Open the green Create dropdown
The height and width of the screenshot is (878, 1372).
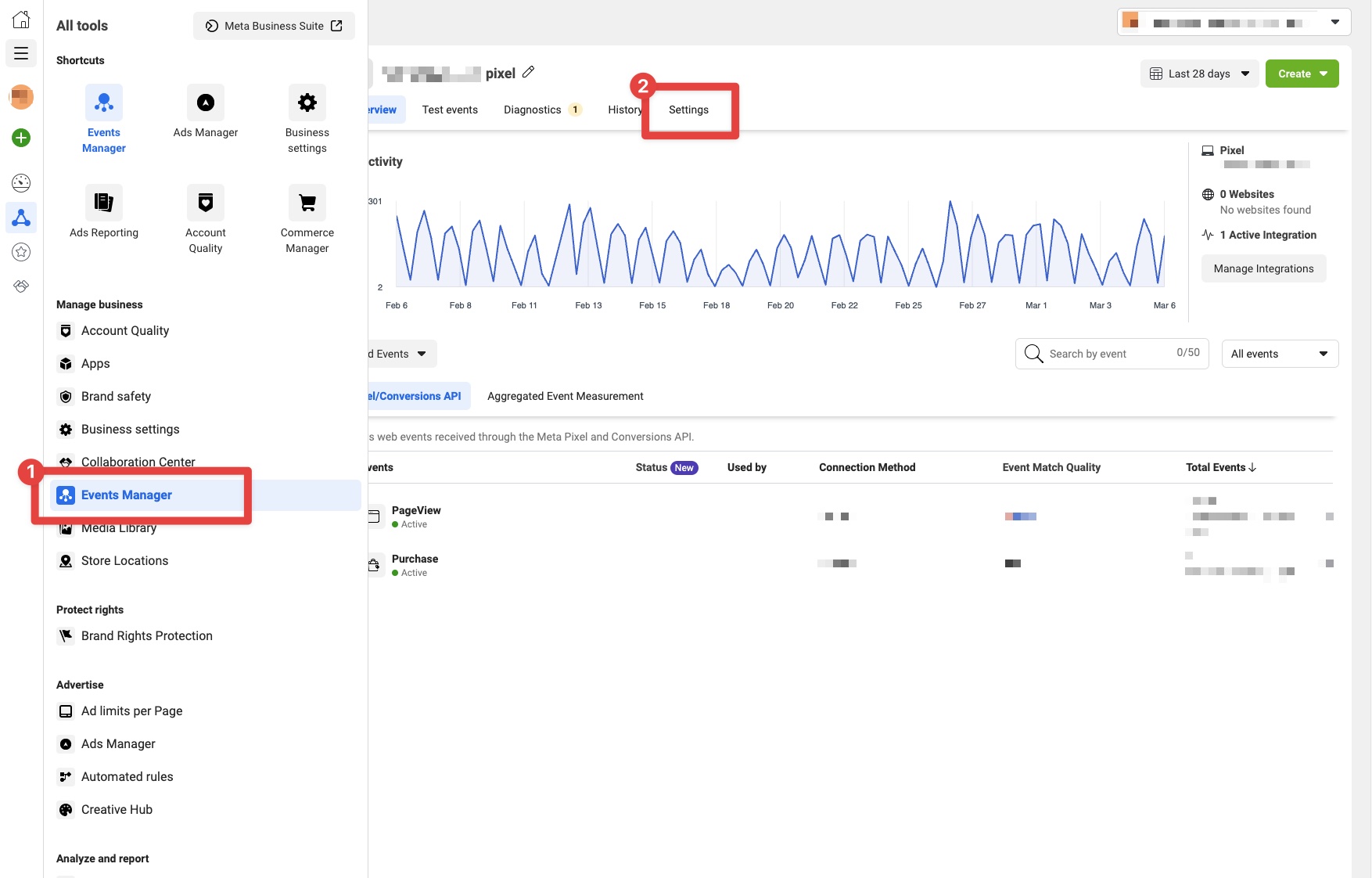click(x=1302, y=74)
